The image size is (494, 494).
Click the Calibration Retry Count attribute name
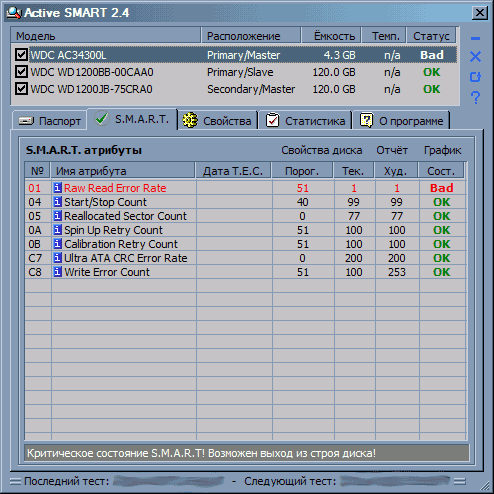click(121, 244)
